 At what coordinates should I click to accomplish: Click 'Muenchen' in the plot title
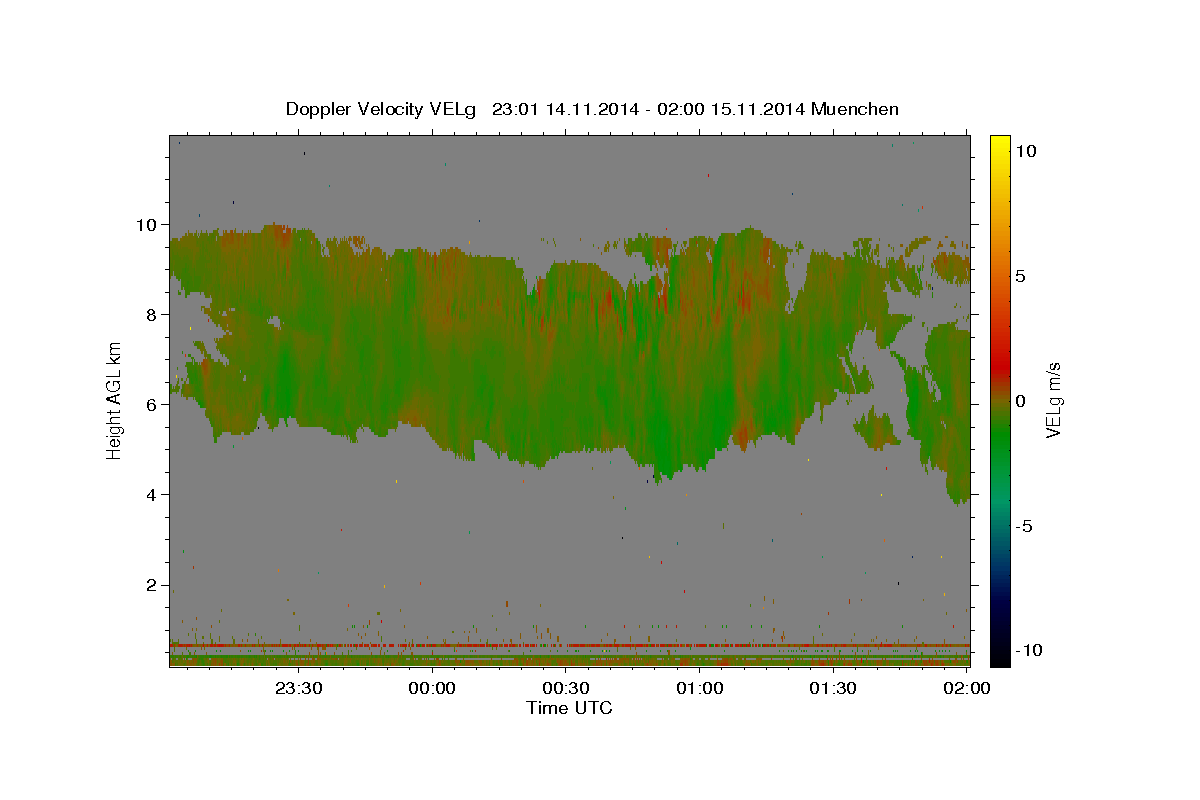[855, 109]
